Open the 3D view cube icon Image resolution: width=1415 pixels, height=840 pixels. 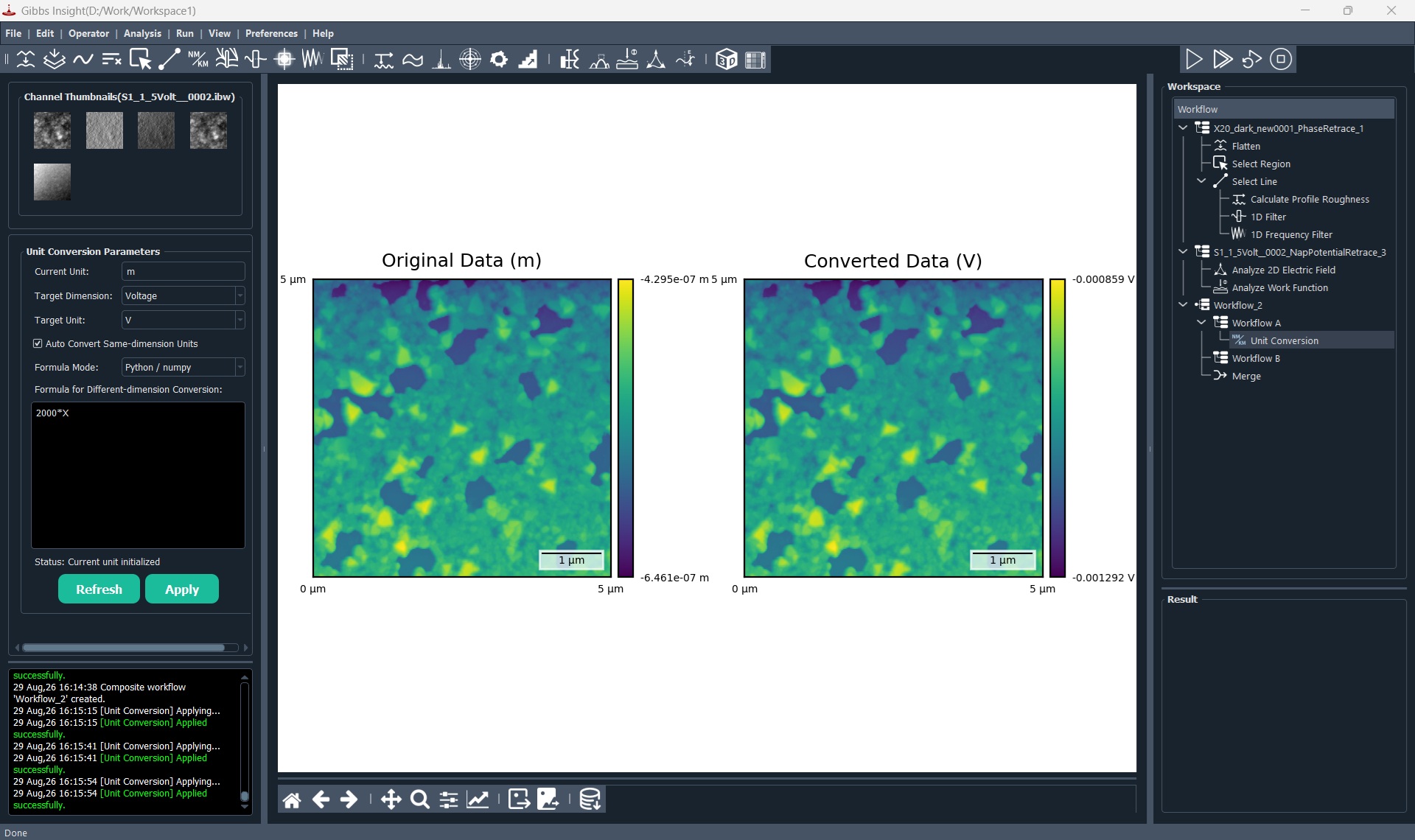coord(726,60)
